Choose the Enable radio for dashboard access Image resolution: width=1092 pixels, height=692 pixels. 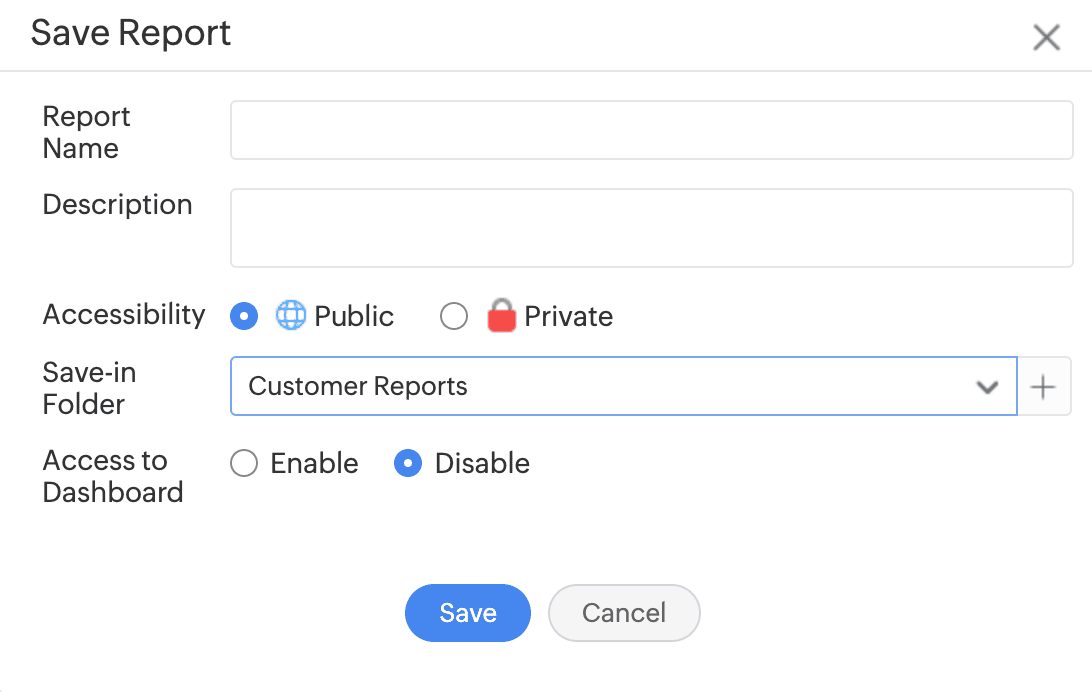coord(244,464)
